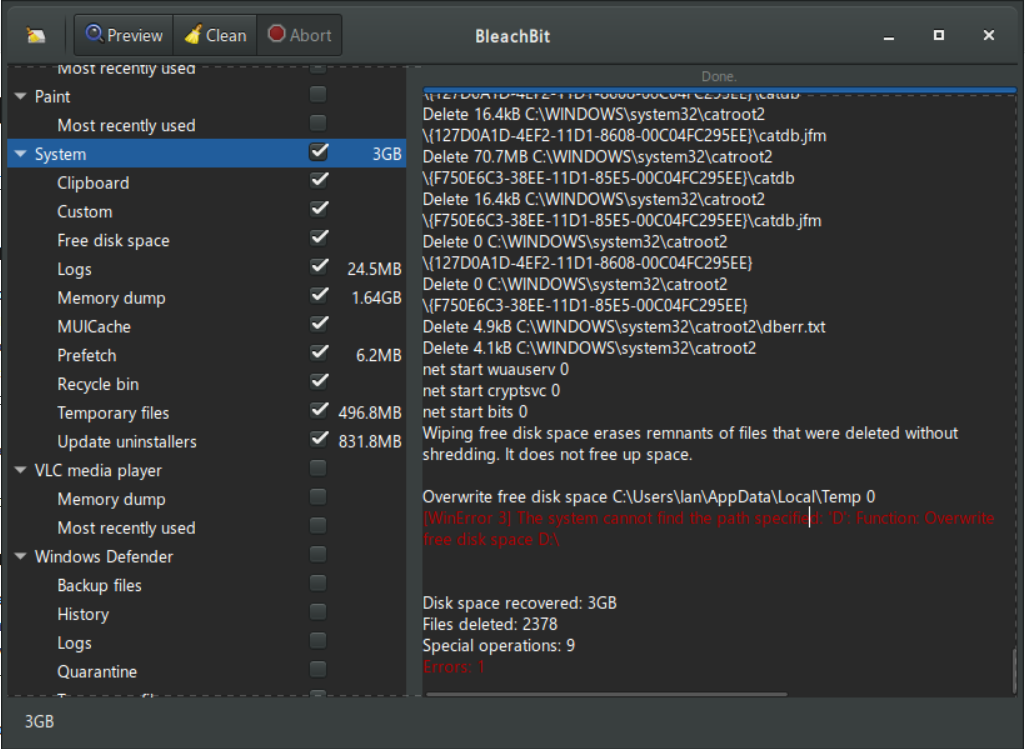Check the History option under Windows Defender
1025x749 pixels.
click(x=318, y=614)
